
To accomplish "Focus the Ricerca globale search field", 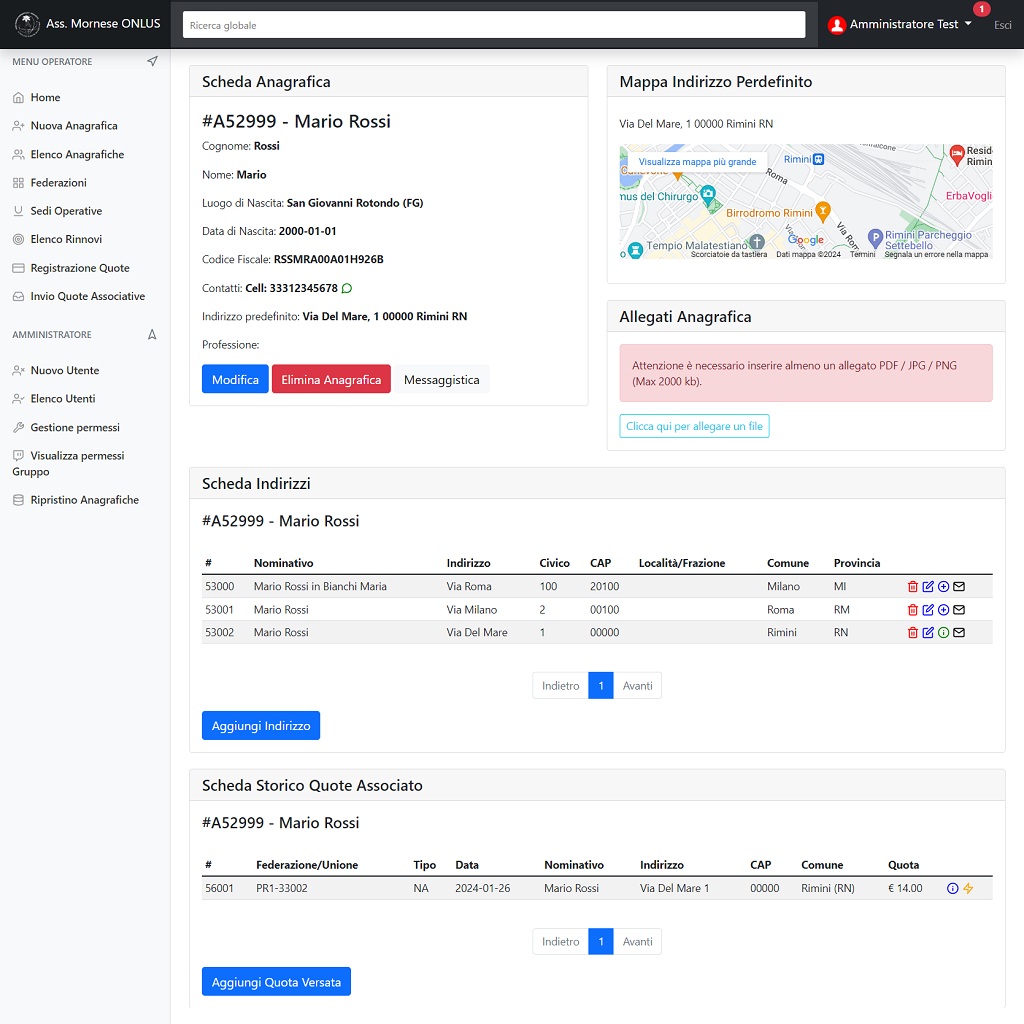I will click(x=494, y=25).
